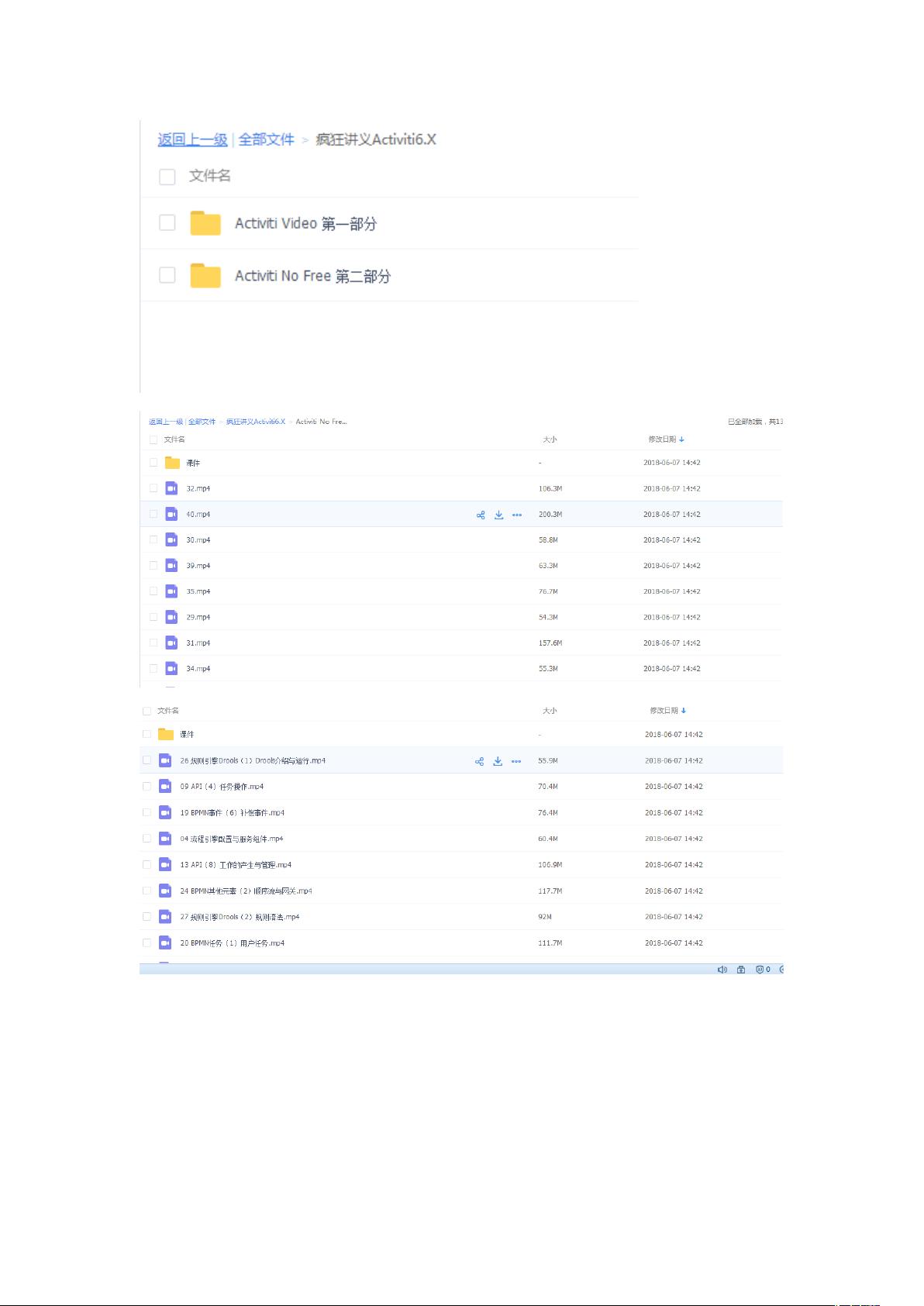
Task: Open 13 API（8）工作的产生与管理.mp4
Action: pos(236,865)
